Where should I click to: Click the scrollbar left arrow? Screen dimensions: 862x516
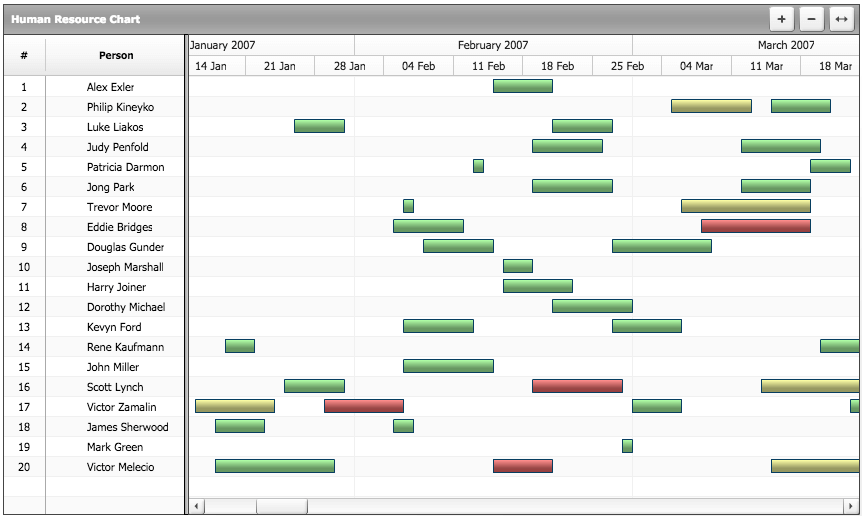(x=196, y=506)
